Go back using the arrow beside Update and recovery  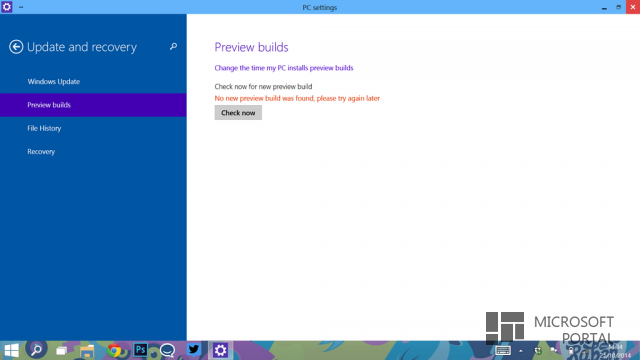pos(16,47)
